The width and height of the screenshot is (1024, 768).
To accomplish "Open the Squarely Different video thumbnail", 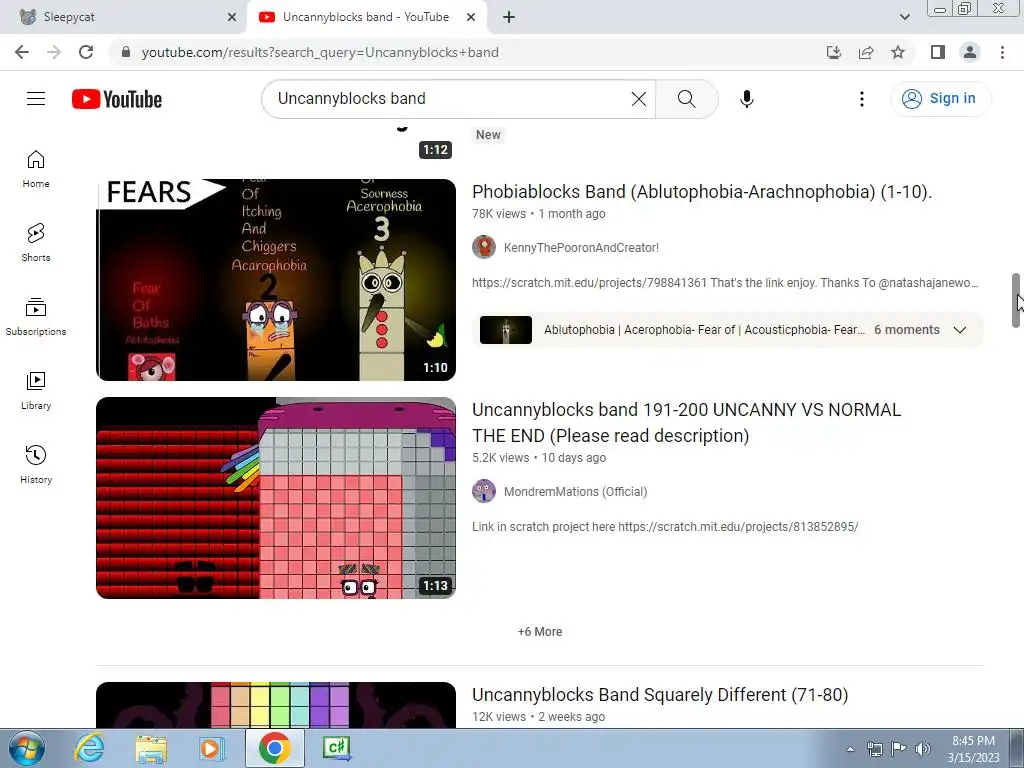I will click(276, 705).
